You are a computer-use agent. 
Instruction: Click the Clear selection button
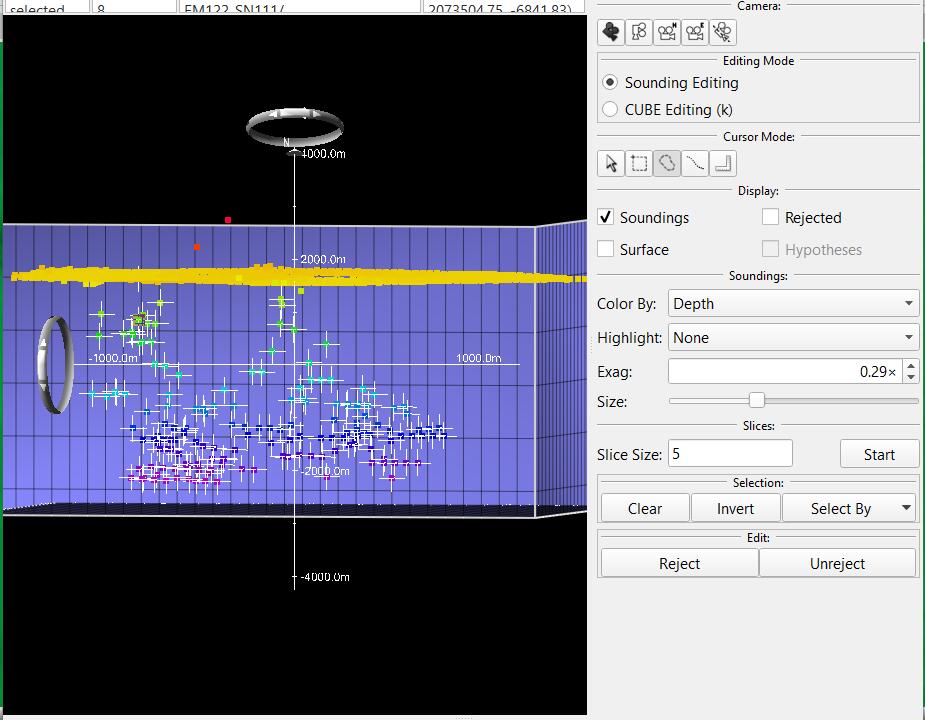(x=645, y=508)
